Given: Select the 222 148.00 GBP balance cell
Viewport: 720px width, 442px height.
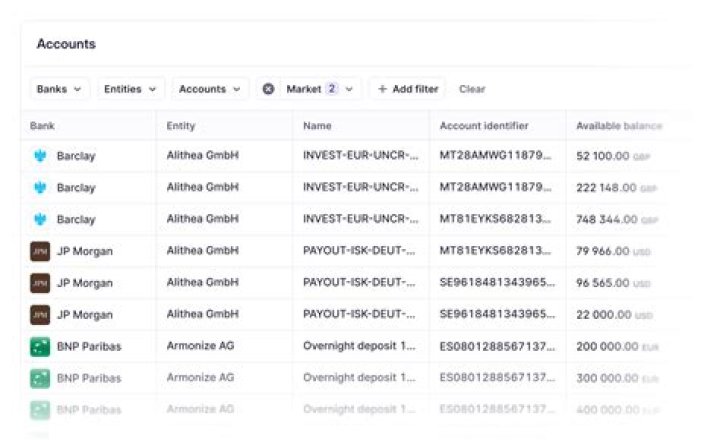Looking at the screenshot, I should pos(617,188).
